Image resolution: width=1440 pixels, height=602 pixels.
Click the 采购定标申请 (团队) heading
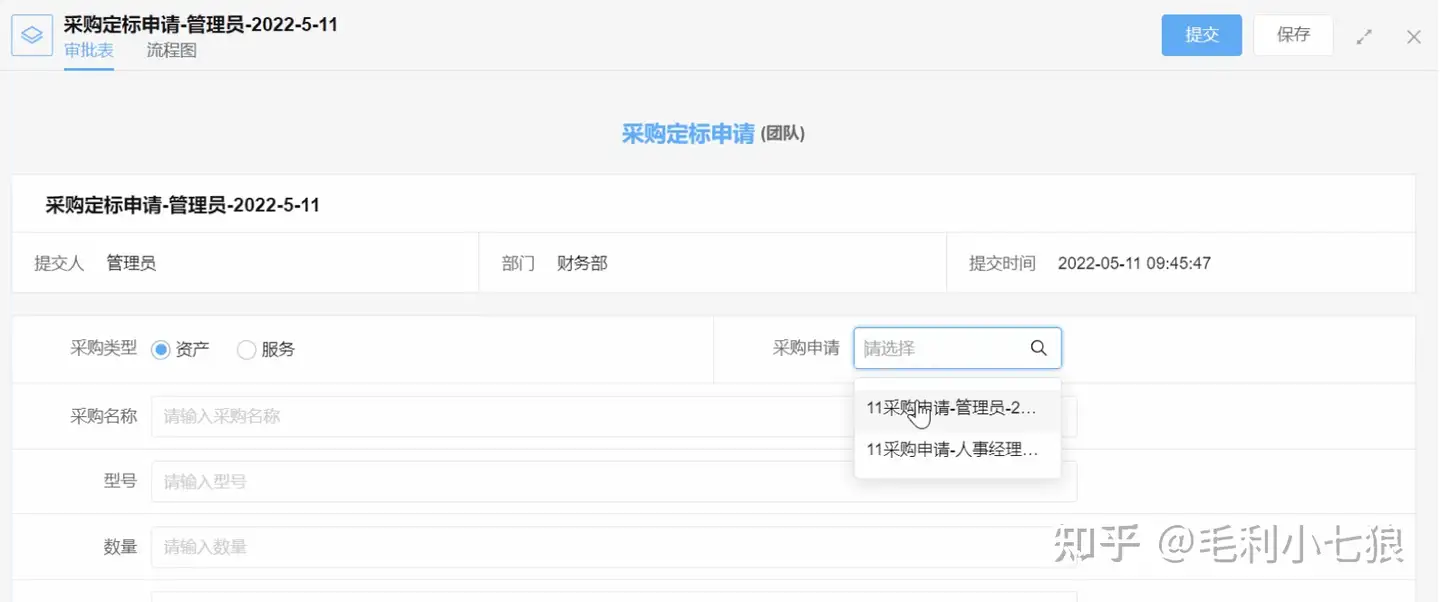coord(713,134)
